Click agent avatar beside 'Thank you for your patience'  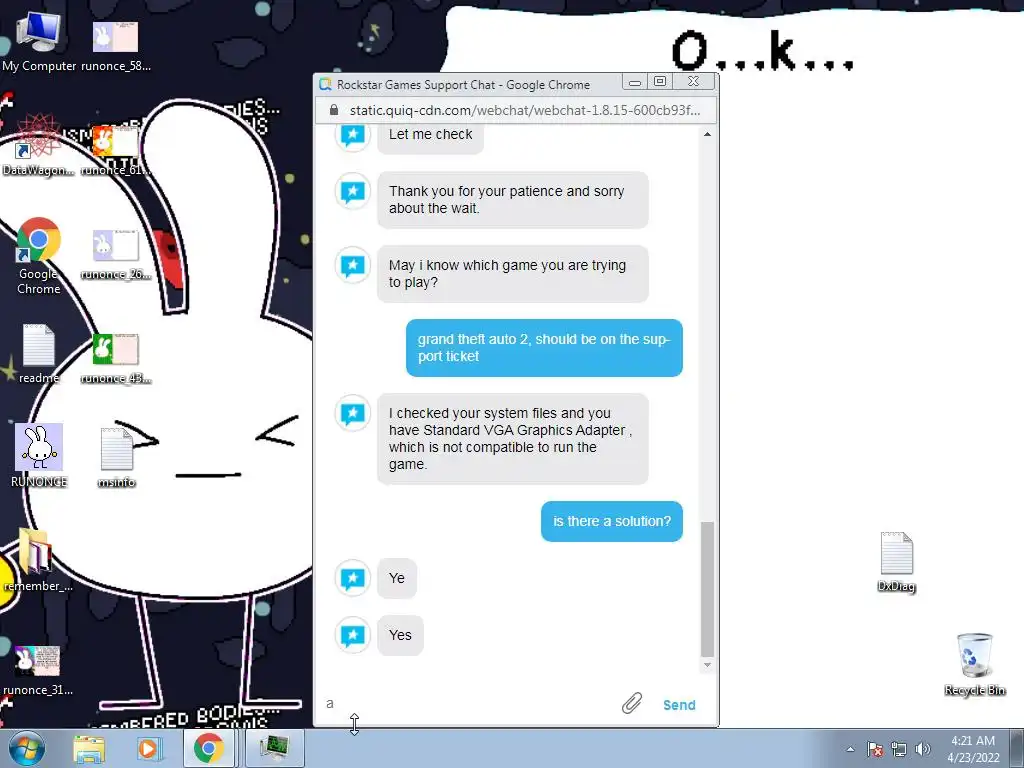[x=353, y=191]
